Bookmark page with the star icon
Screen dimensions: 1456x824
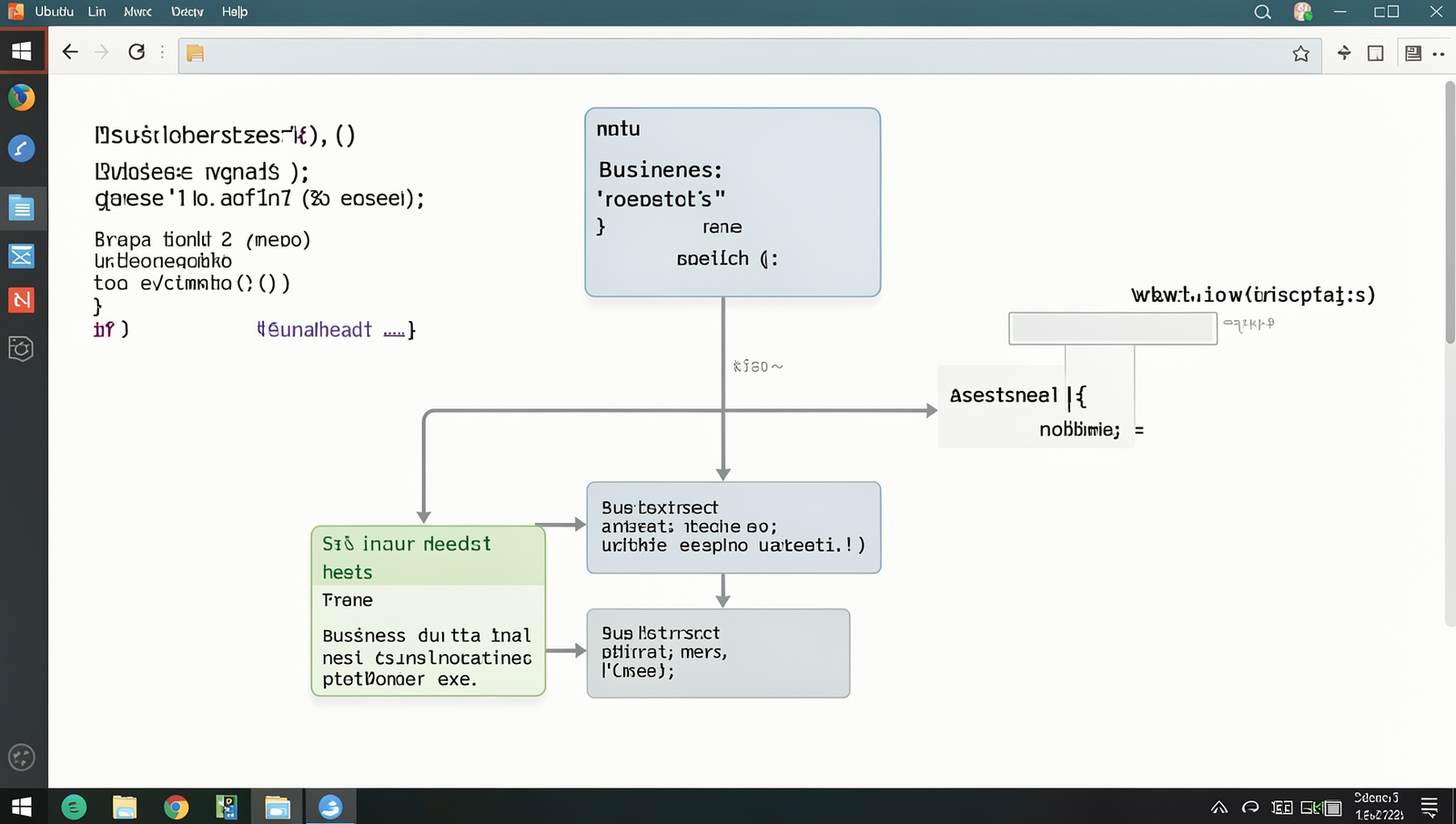(x=1301, y=54)
